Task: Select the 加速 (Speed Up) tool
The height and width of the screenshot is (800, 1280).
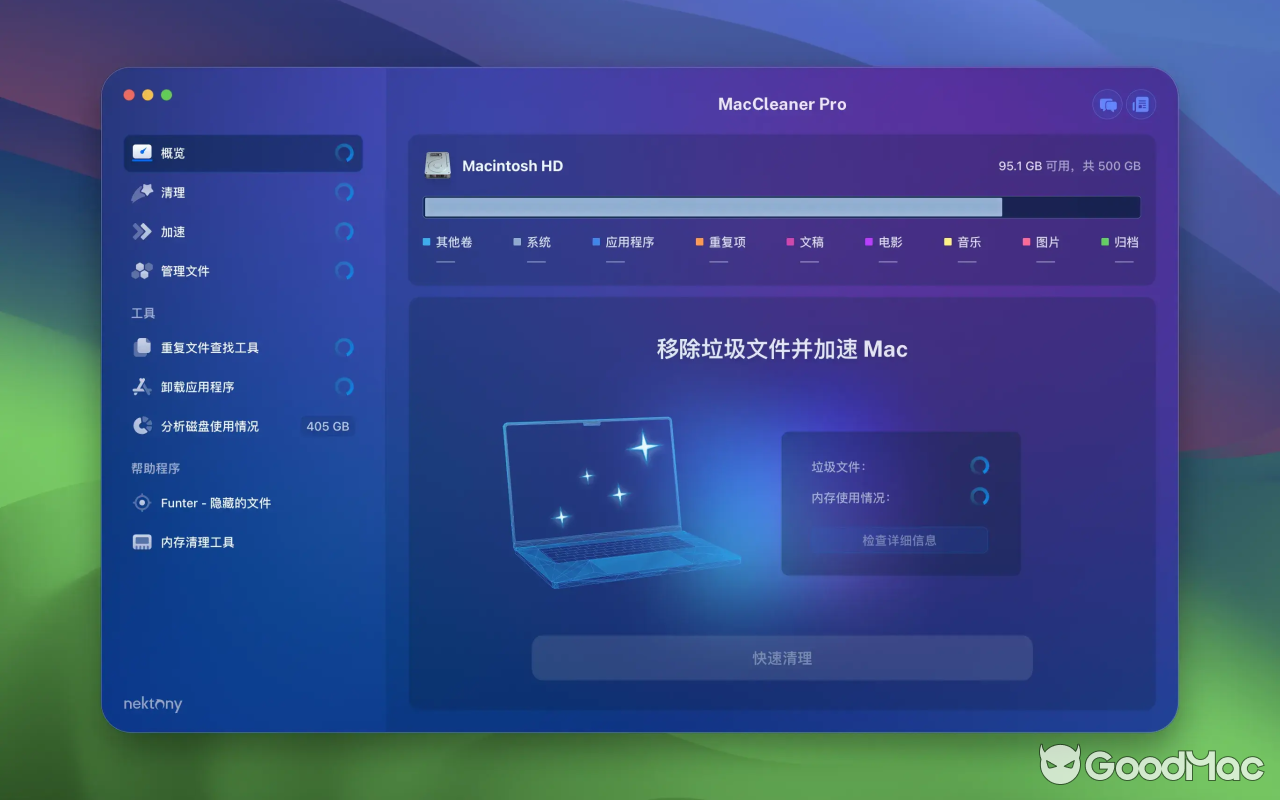Action: [173, 231]
